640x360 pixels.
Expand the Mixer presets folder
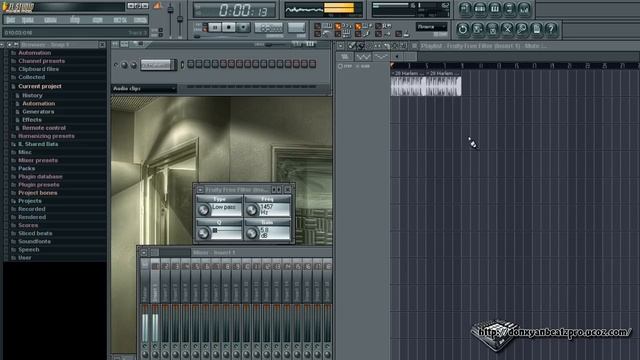coord(38,160)
